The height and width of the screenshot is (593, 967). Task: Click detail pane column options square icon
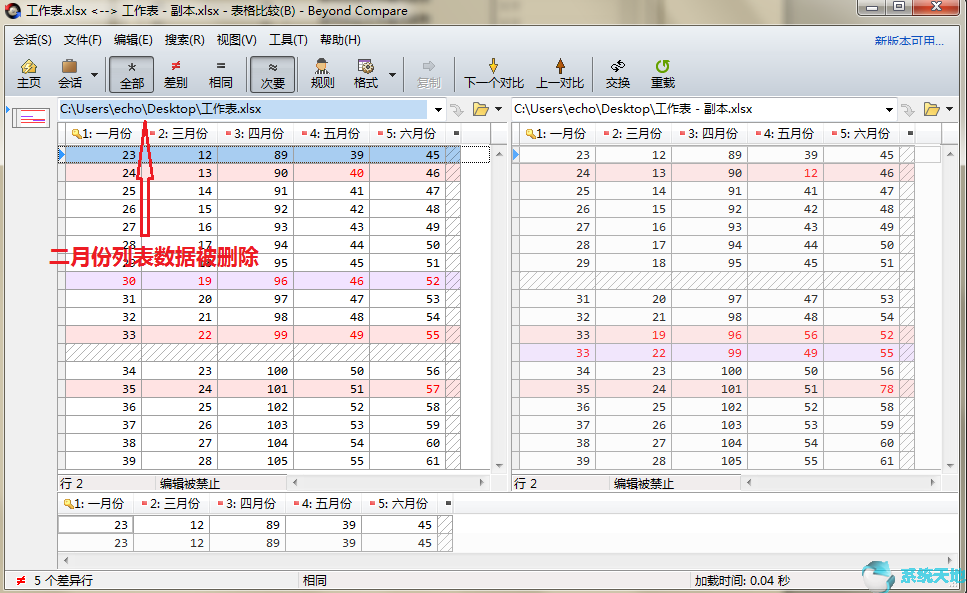tap(448, 504)
